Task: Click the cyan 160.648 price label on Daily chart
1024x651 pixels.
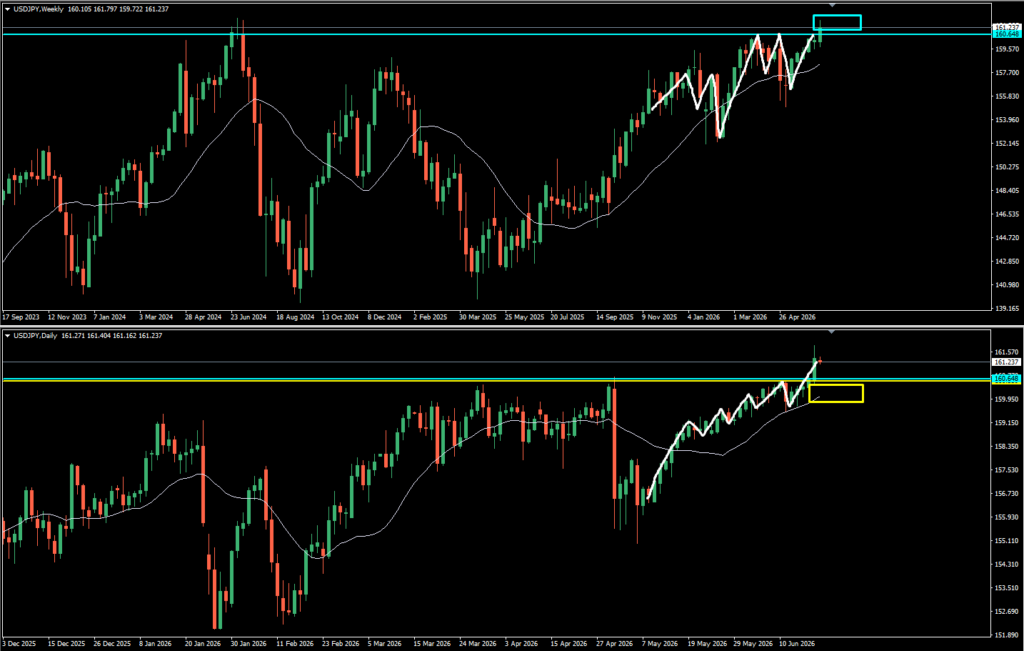Action: point(1006,379)
